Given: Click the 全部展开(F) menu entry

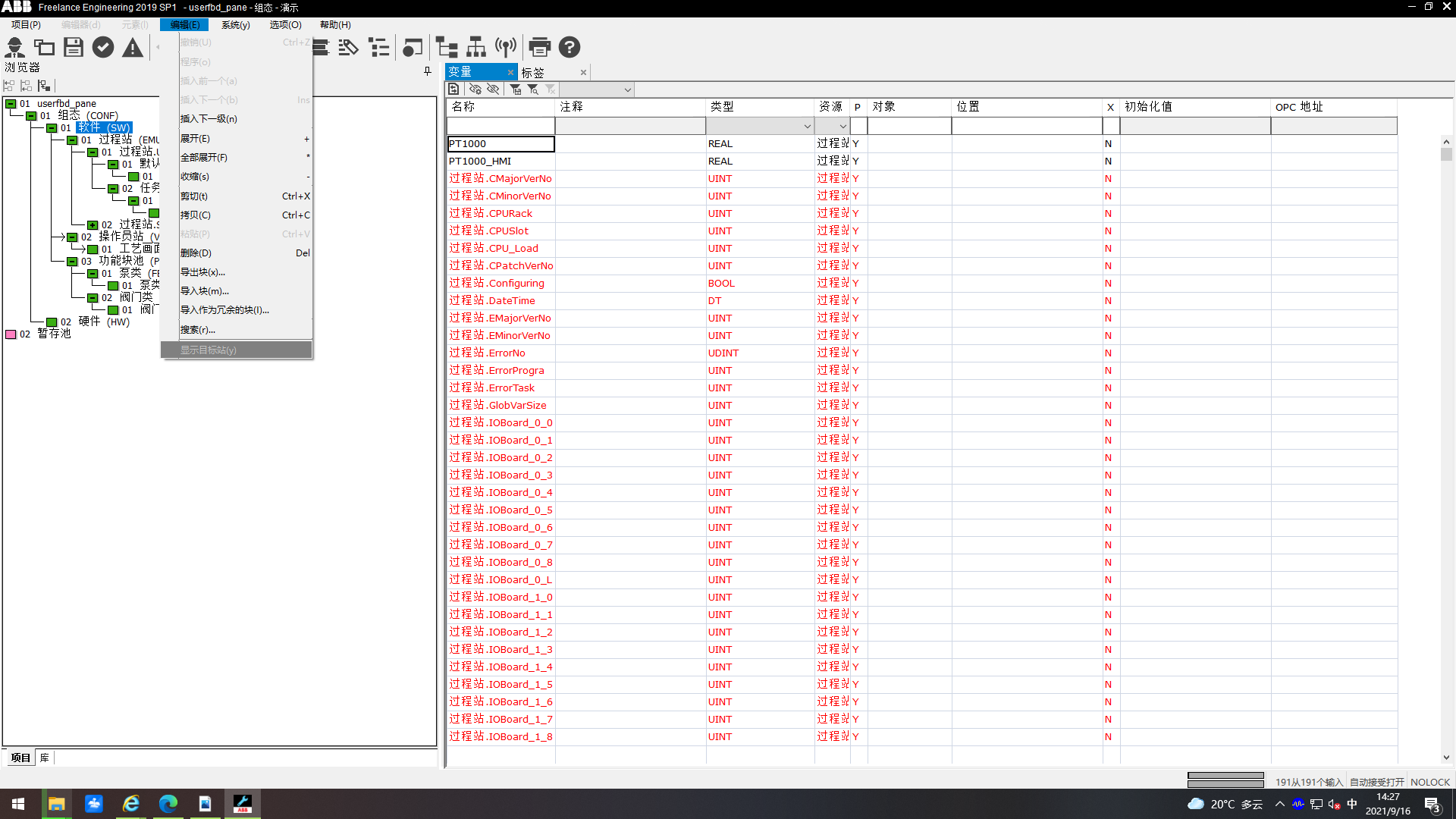Looking at the screenshot, I should [204, 158].
